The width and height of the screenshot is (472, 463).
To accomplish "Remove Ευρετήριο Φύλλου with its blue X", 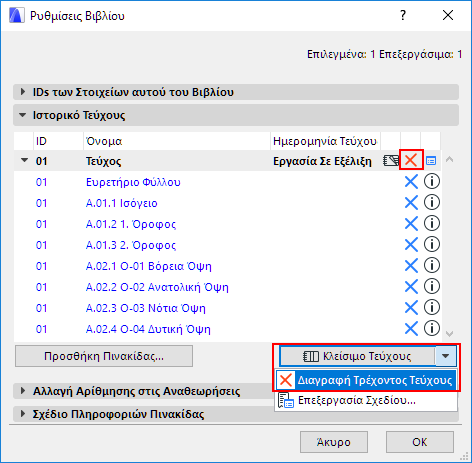I will coord(411,182).
